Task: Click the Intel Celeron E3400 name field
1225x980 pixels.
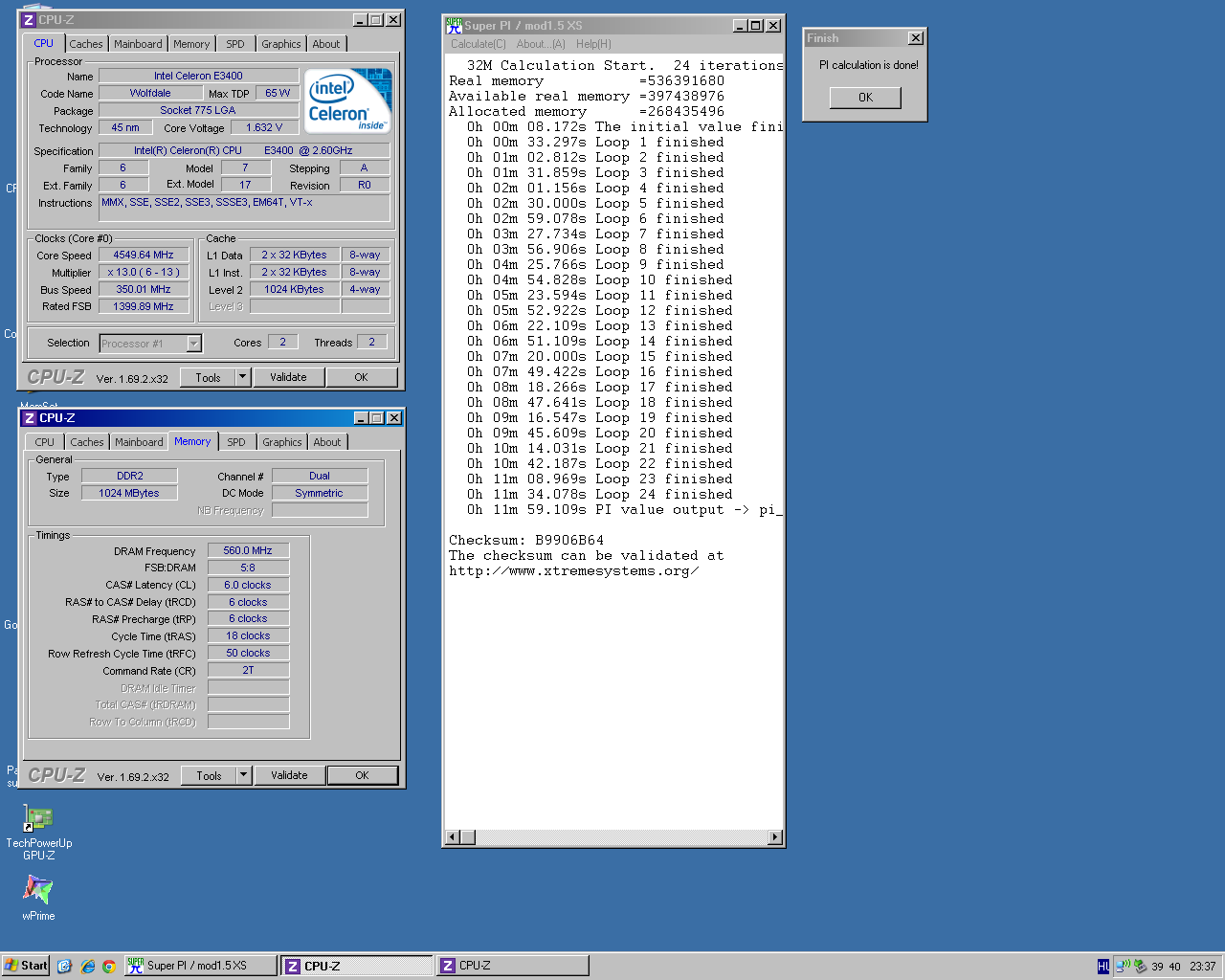Action: click(x=198, y=76)
